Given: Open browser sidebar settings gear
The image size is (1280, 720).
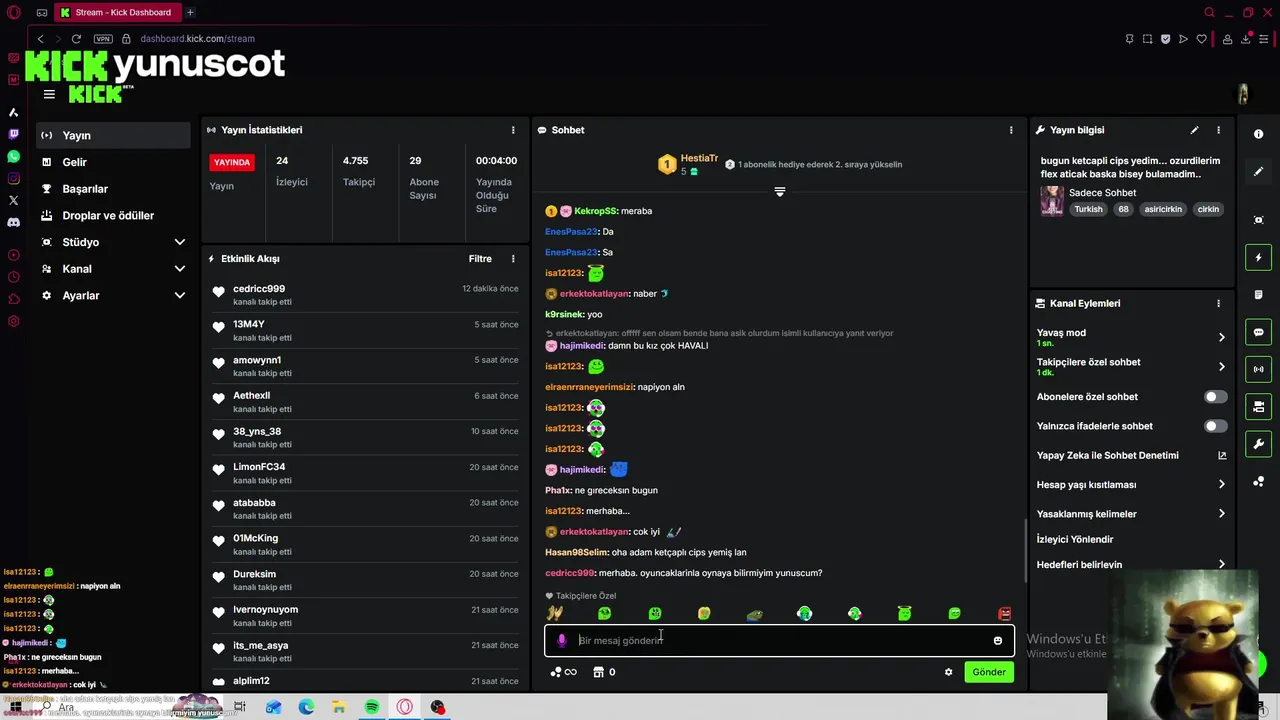Looking at the screenshot, I should click(13, 321).
